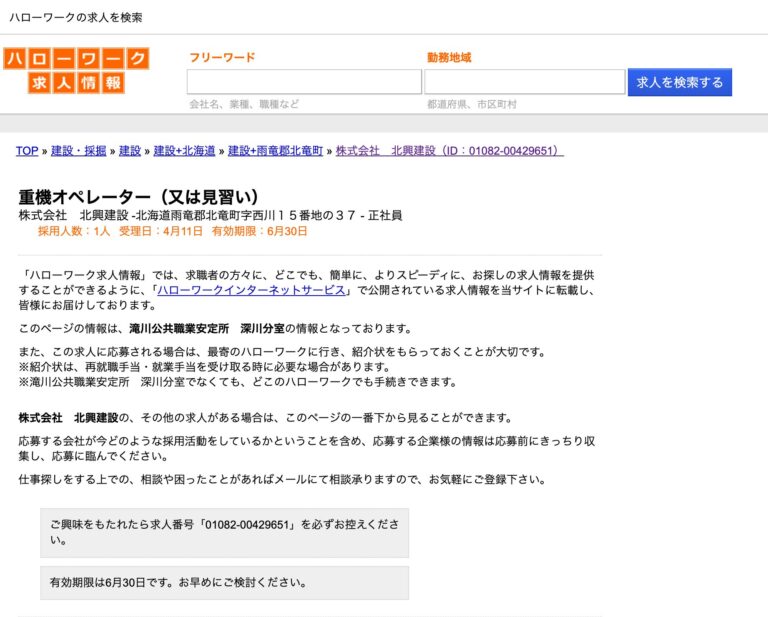Open the 株式会社 北興建設 ID breadcrumb link
Image resolution: width=768 pixels, height=617 pixels.
click(x=449, y=151)
